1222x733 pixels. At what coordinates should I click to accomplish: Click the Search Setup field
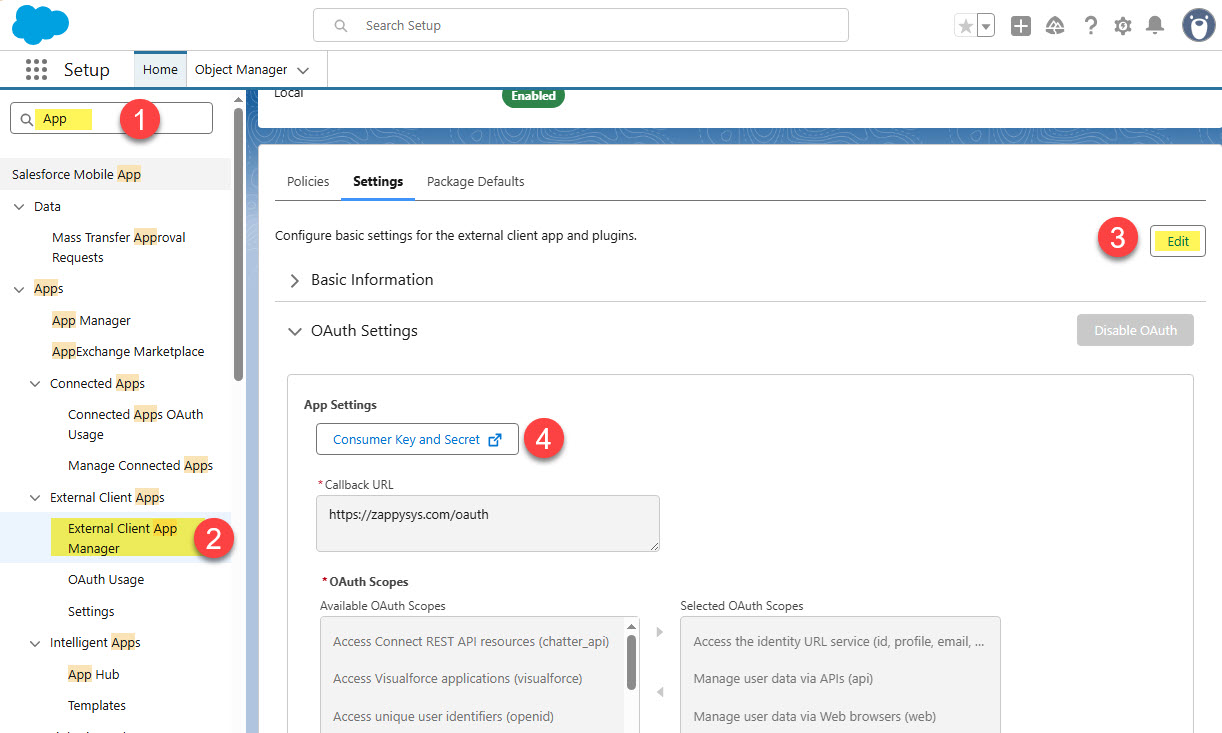point(580,25)
